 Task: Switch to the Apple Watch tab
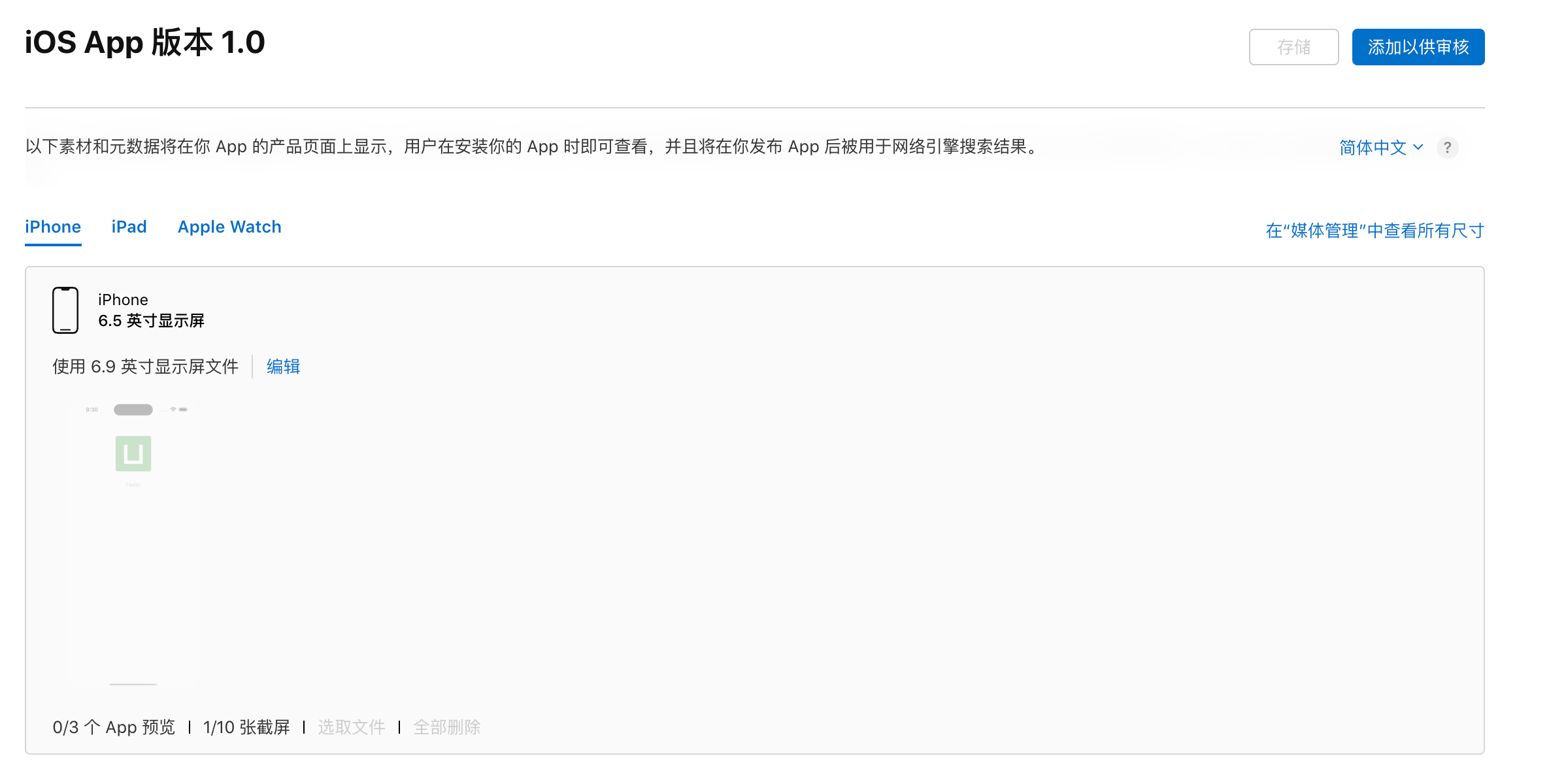click(x=229, y=227)
